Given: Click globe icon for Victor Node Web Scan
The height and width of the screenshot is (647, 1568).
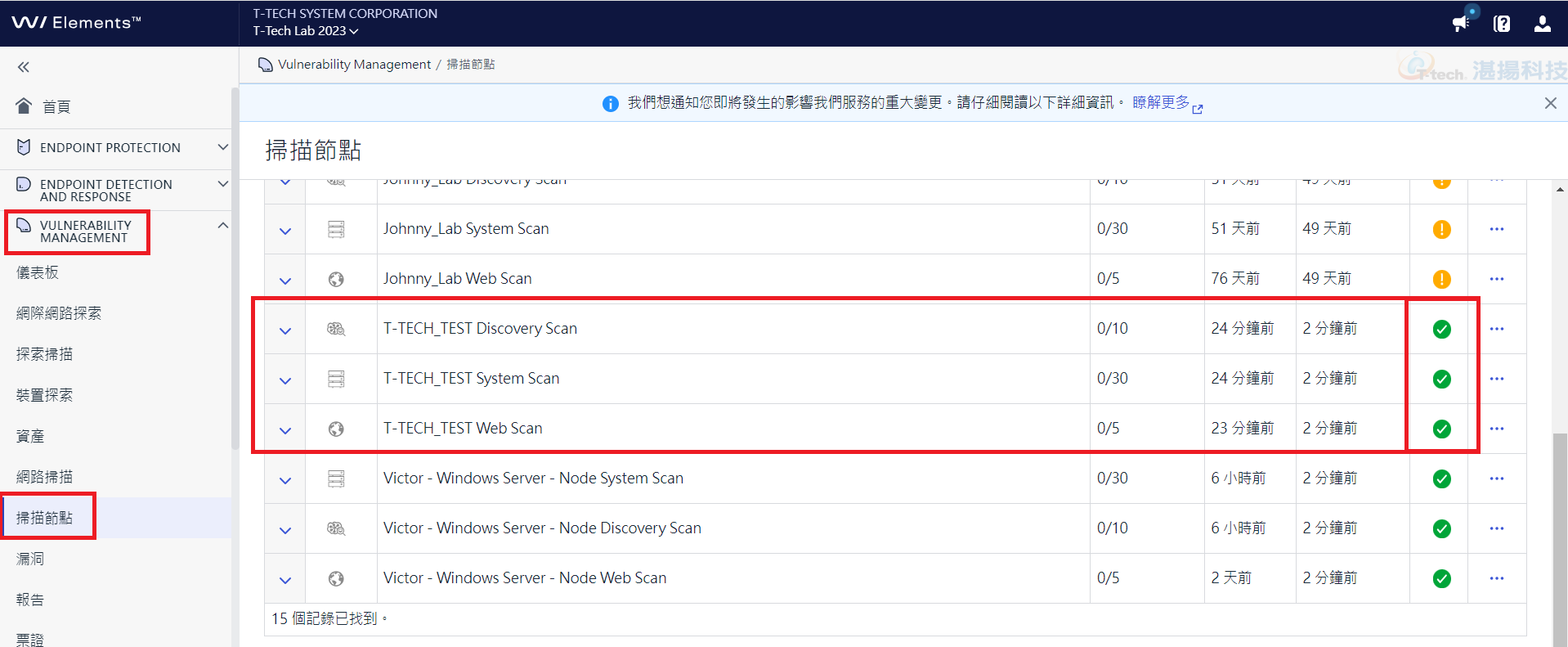Looking at the screenshot, I should click(336, 579).
